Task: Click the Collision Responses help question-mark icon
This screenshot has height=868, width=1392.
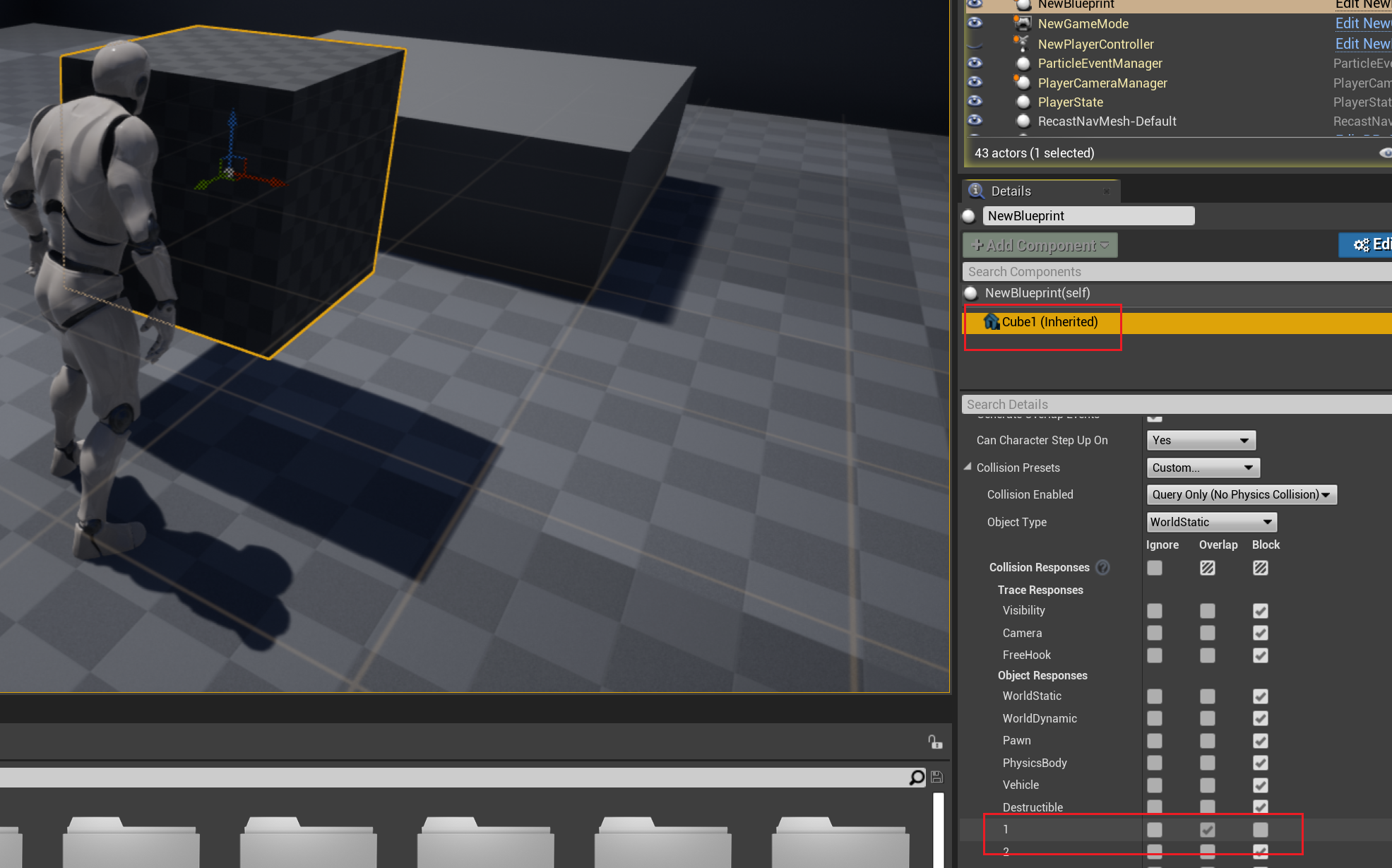Action: (1102, 567)
